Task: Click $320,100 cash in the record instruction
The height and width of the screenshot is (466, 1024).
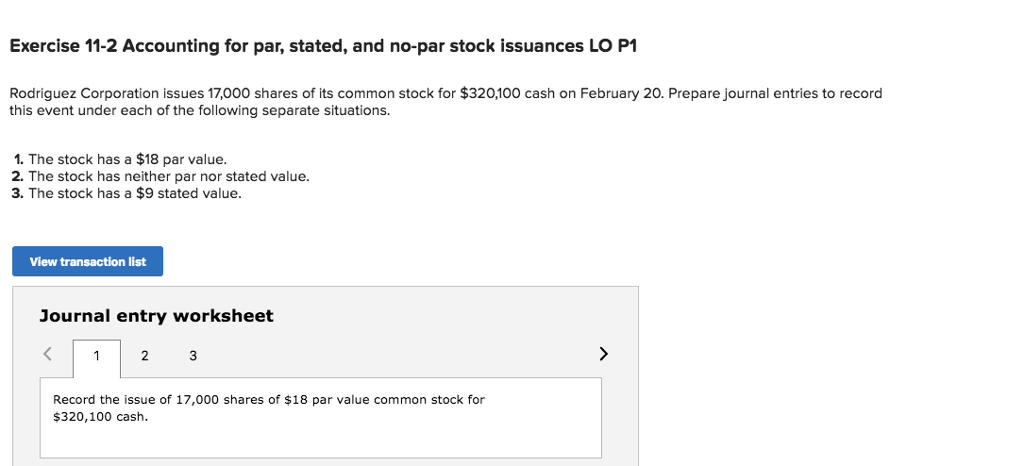Action: click(x=101, y=417)
